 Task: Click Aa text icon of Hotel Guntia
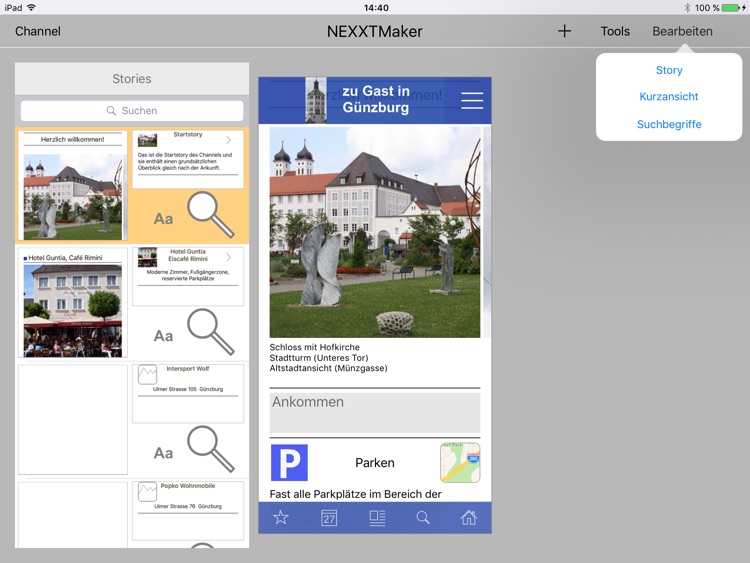point(163,336)
